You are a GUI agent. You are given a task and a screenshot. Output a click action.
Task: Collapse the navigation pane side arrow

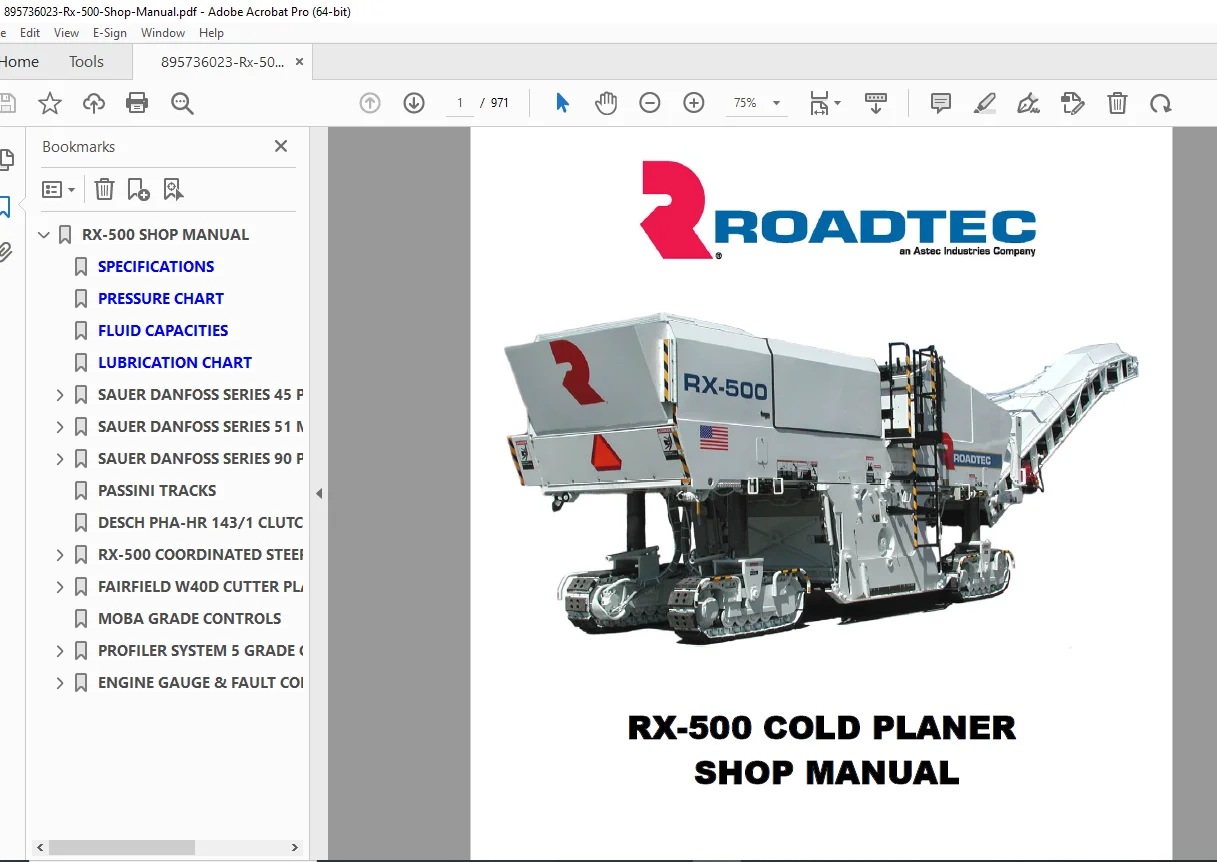point(319,493)
